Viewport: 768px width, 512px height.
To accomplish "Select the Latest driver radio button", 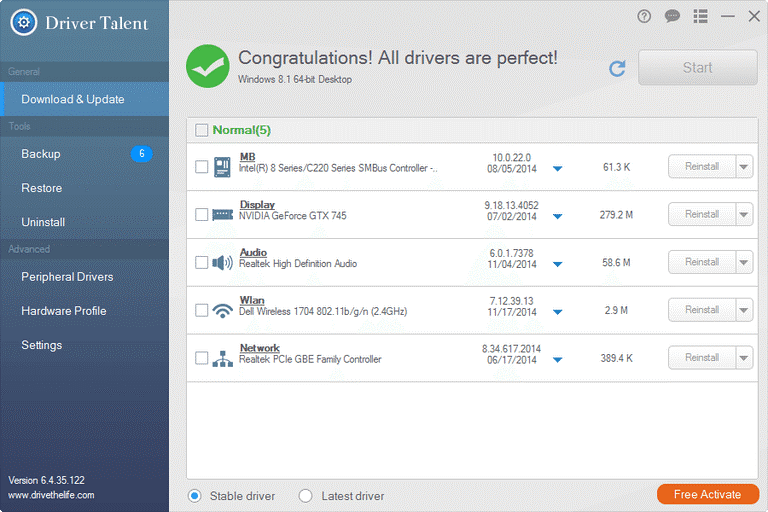I will pos(305,496).
